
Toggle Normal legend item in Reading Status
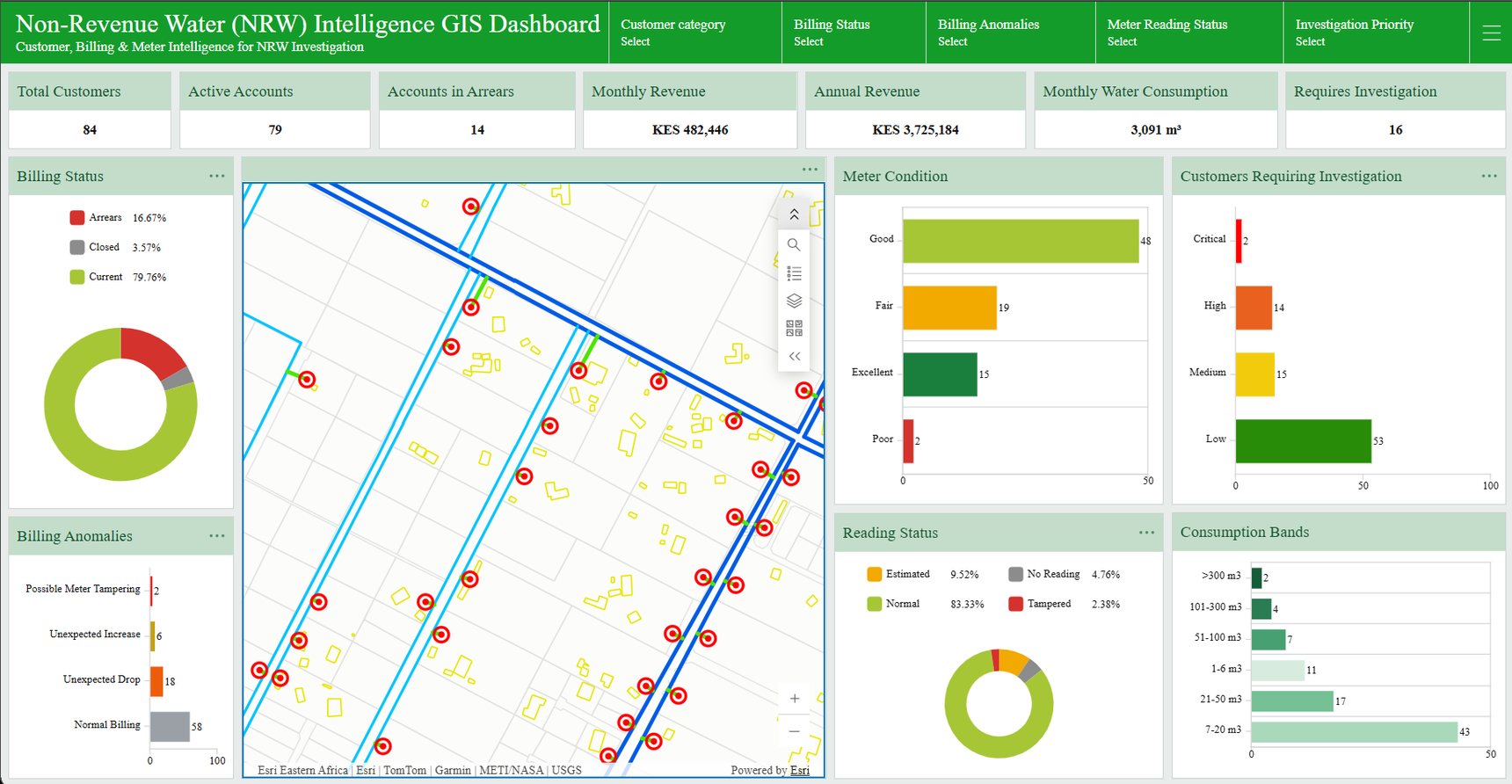pyautogui.click(x=925, y=604)
